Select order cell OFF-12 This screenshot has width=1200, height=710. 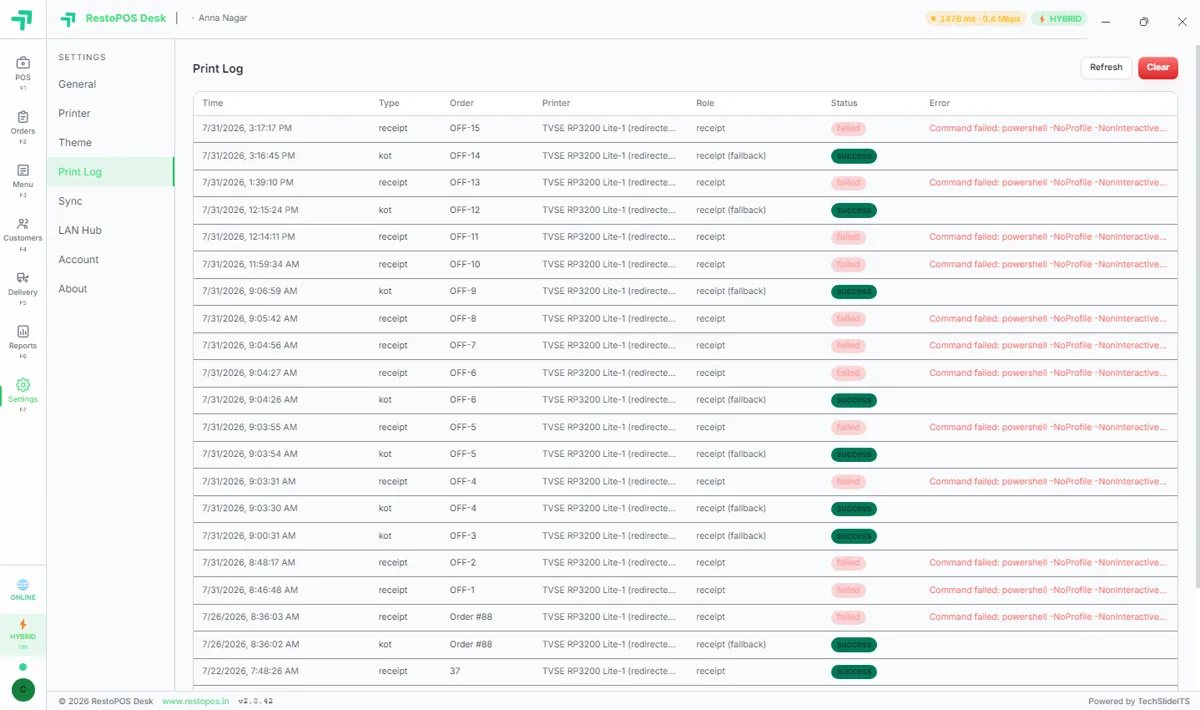465,210
